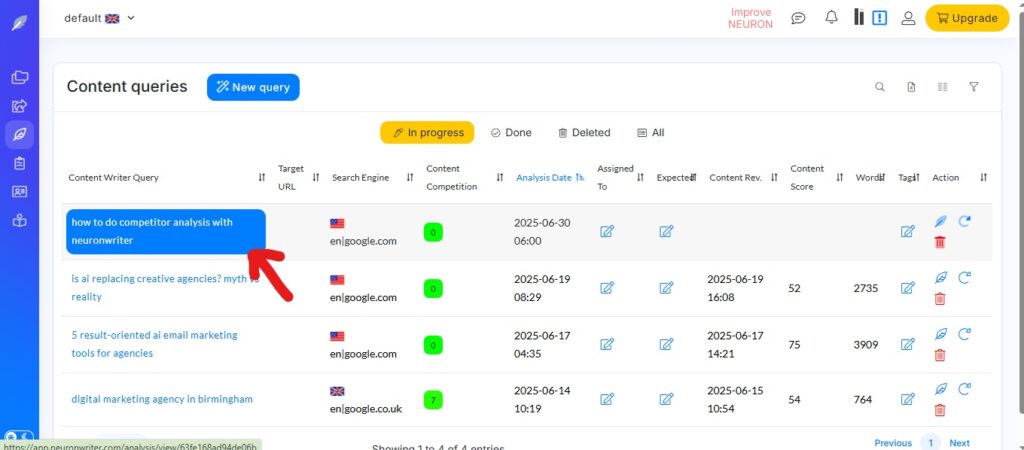Click the Upgrade button
This screenshot has height=450, width=1024.
click(x=967, y=18)
